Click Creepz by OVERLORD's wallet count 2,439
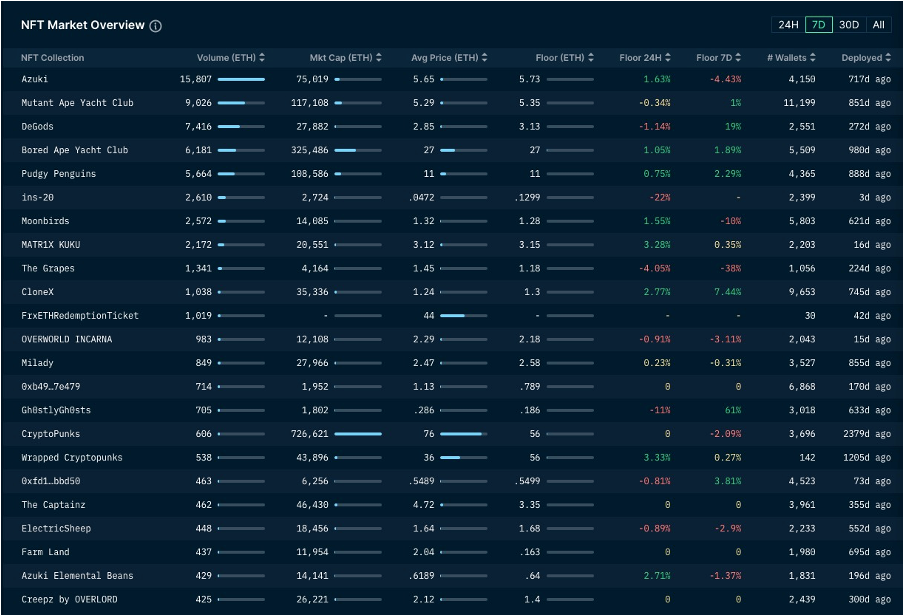 click(802, 599)
